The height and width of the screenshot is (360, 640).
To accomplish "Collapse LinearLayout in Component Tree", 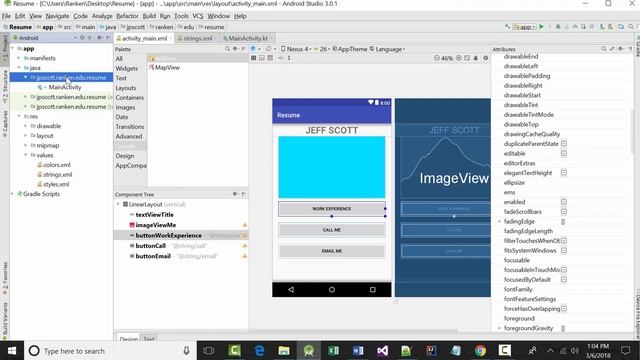I will point(118,204).
